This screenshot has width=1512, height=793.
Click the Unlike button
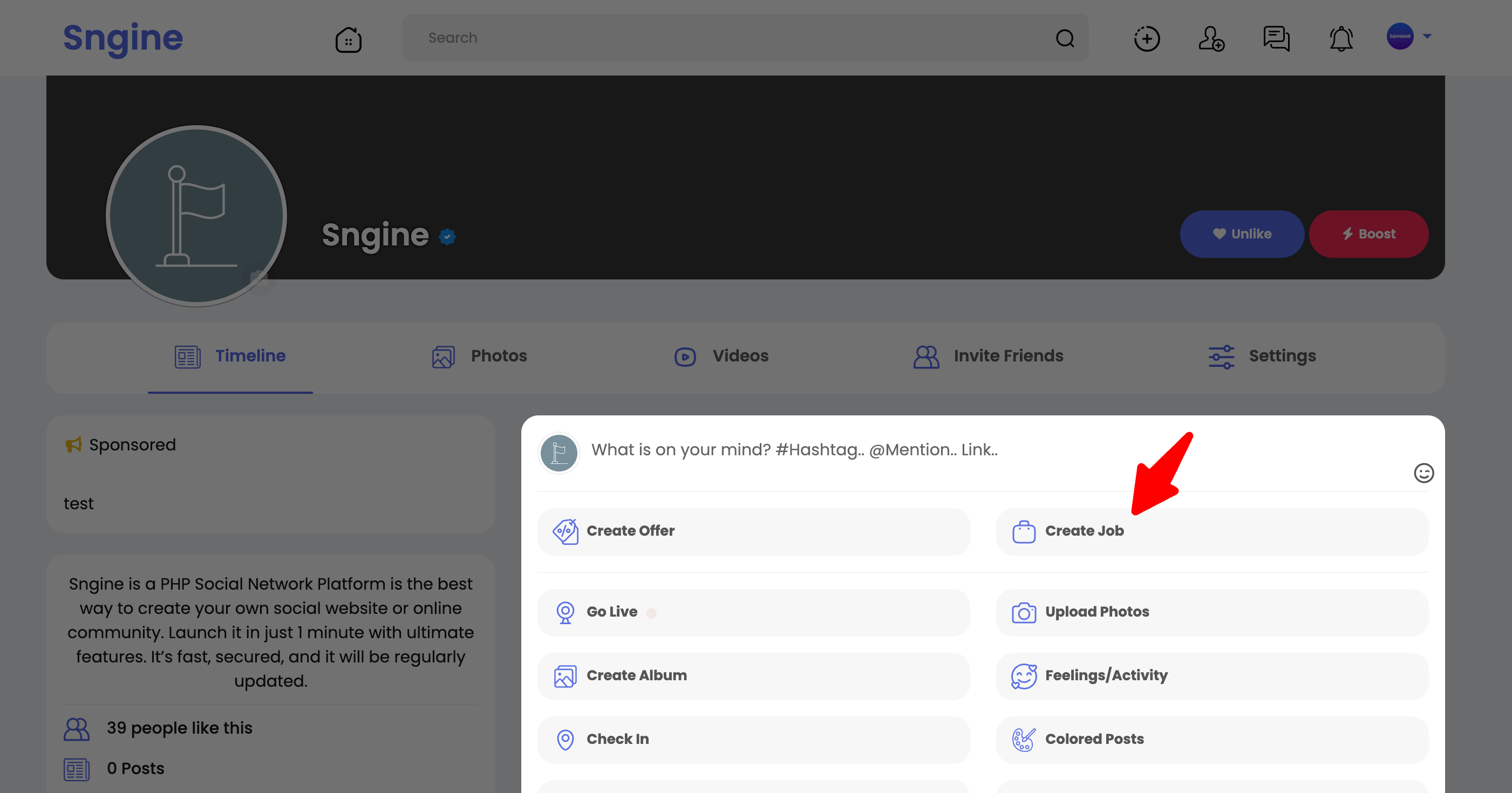click(x=1242, y=234)
